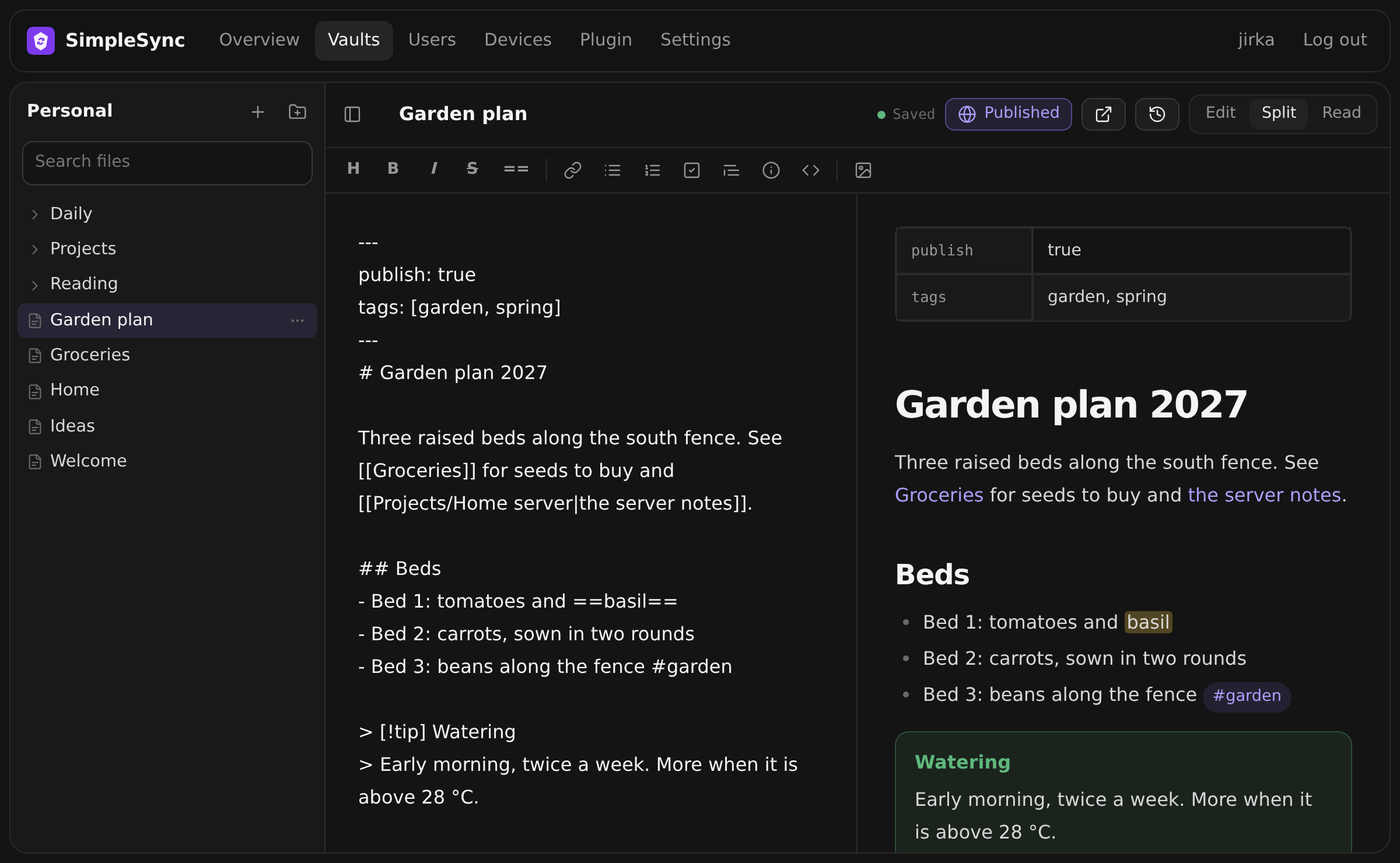Screen dimensions: 1400x863
Task: Open the Vaults tab
Action: [x=354, y=40]
